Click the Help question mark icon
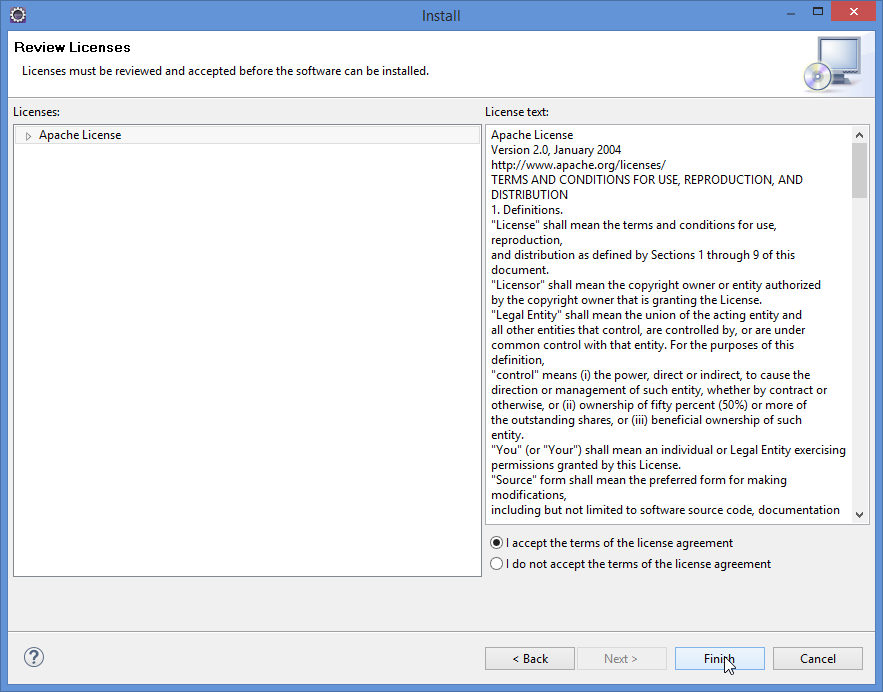 (x=34, y=657)
